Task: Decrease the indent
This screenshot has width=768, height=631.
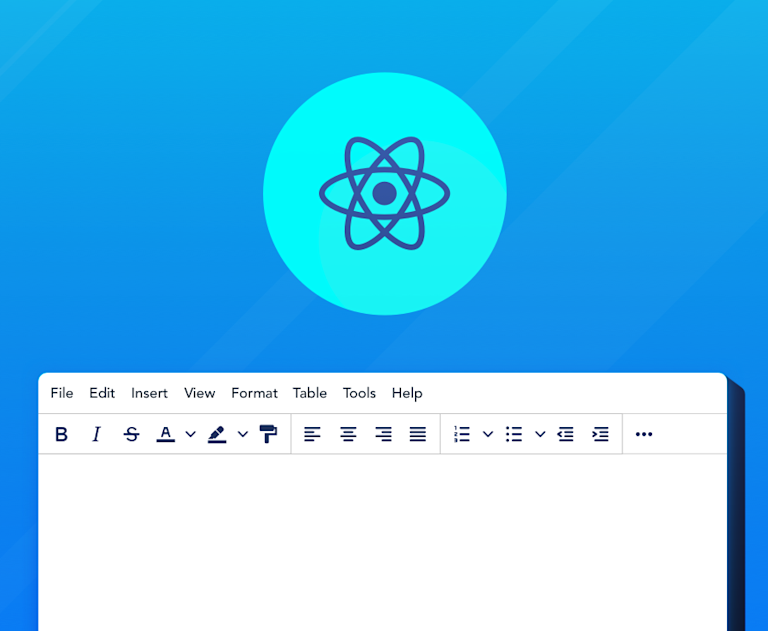Action: [565, 434]
